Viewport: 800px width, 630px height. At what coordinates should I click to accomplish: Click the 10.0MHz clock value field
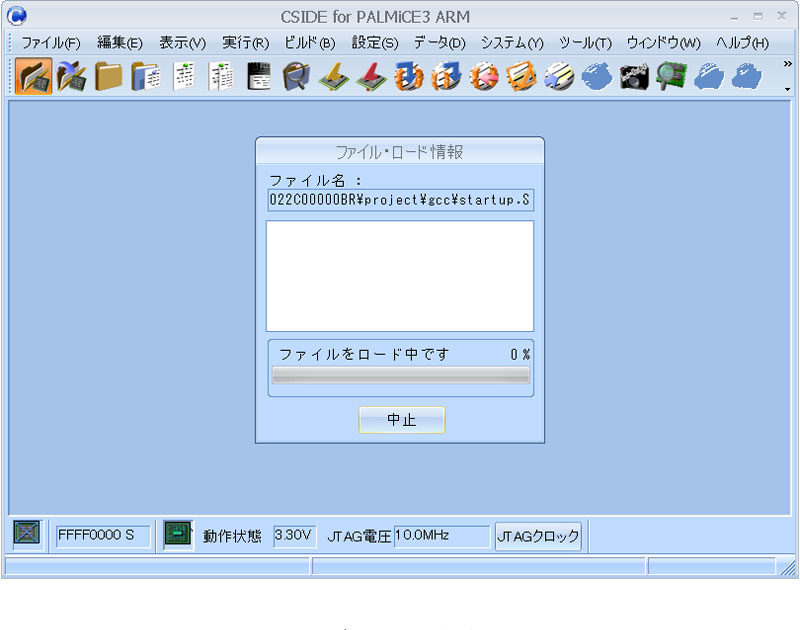coord(441,536)
